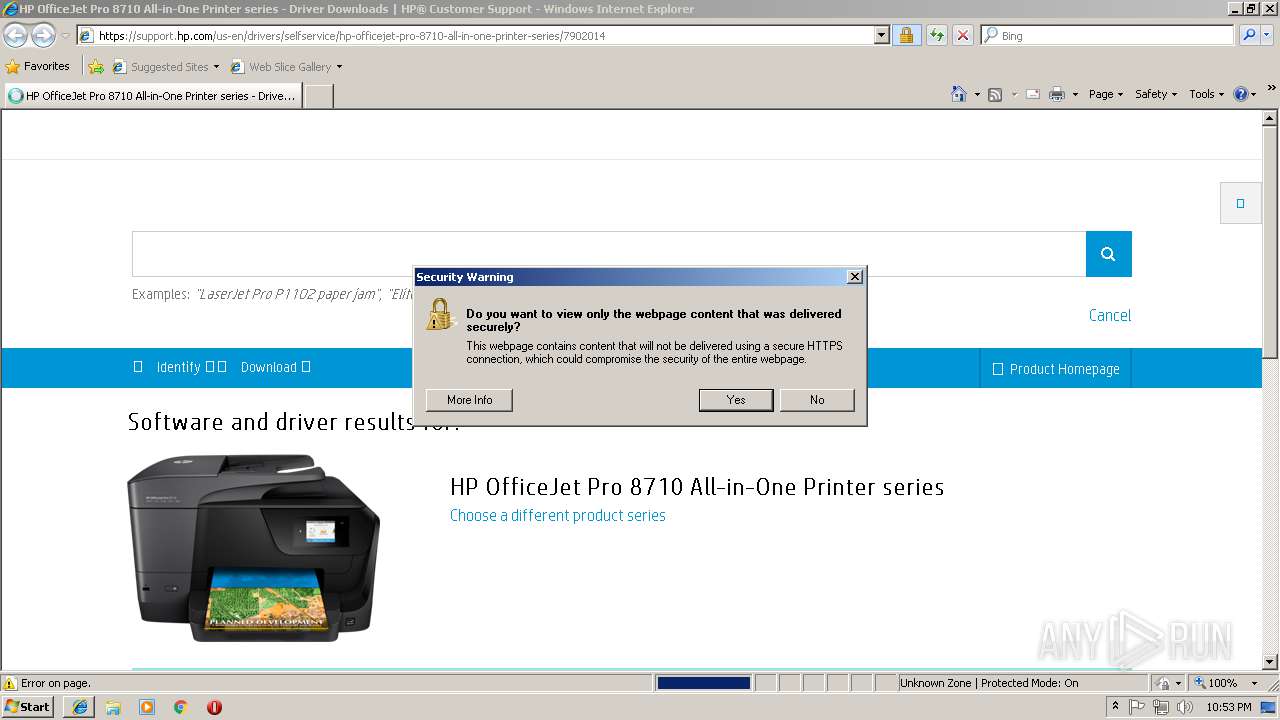Click the RSS Feeds icon

tap(995, 94)
